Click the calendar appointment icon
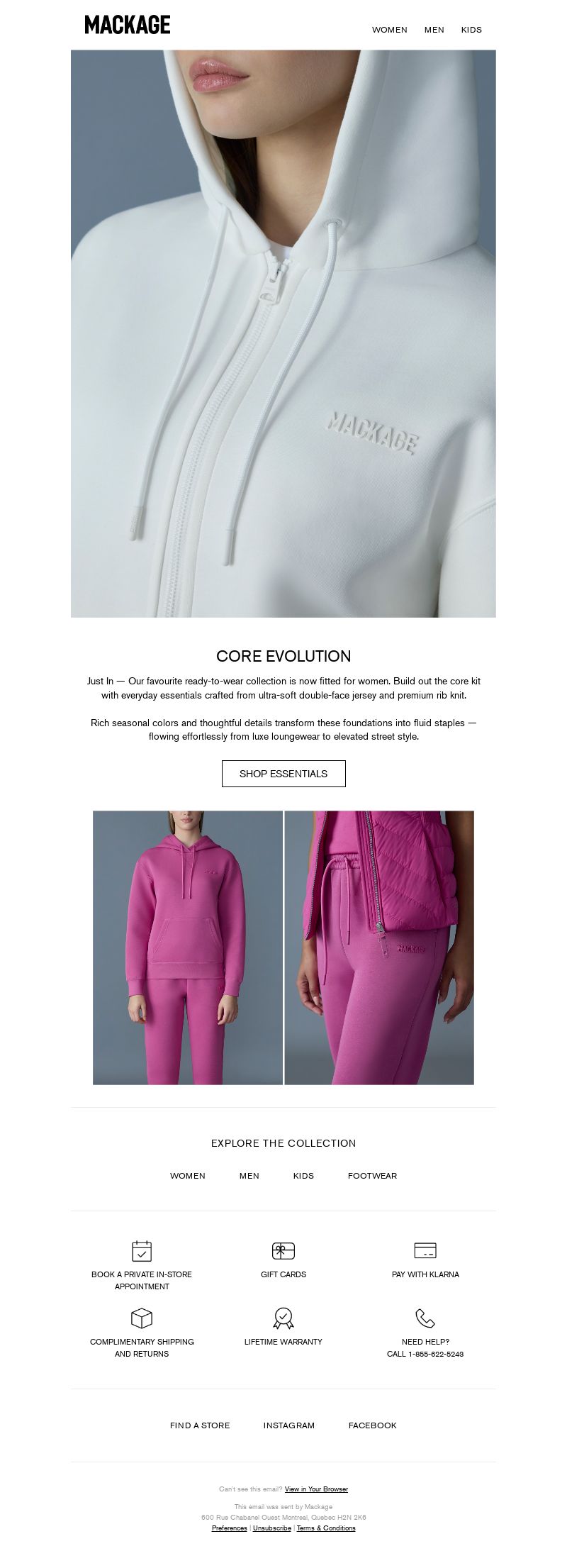The height and width of the screenshot is (1568, 567). coord(142,1250)
